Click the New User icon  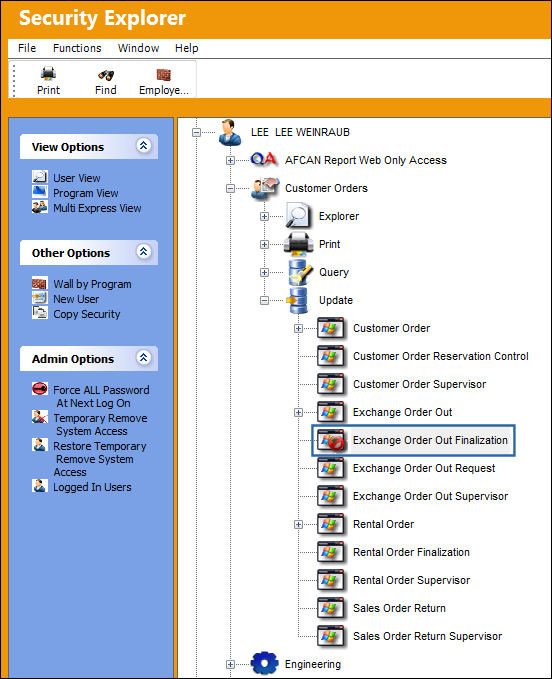tap(40, 298)
